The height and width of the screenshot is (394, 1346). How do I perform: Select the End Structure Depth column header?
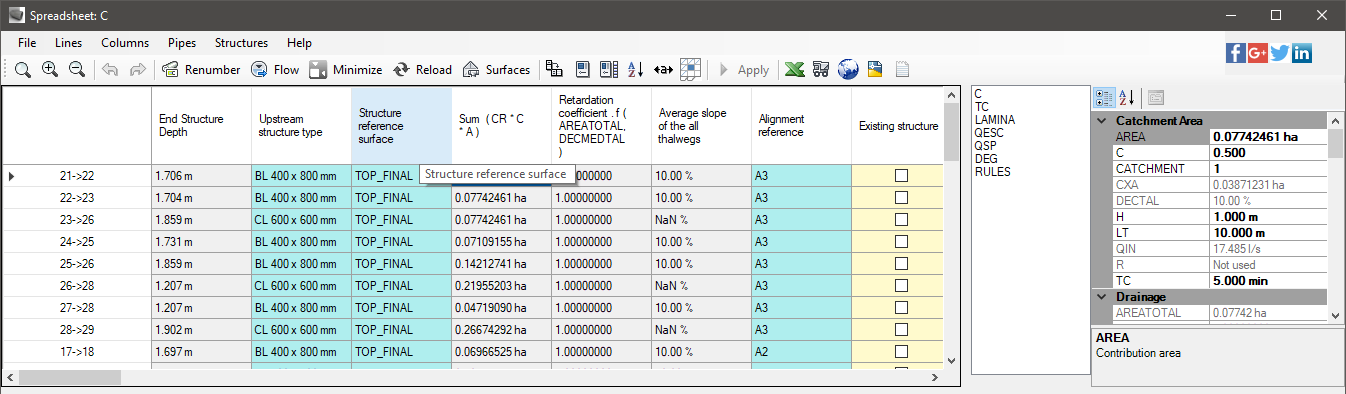(x=201, y=126)
